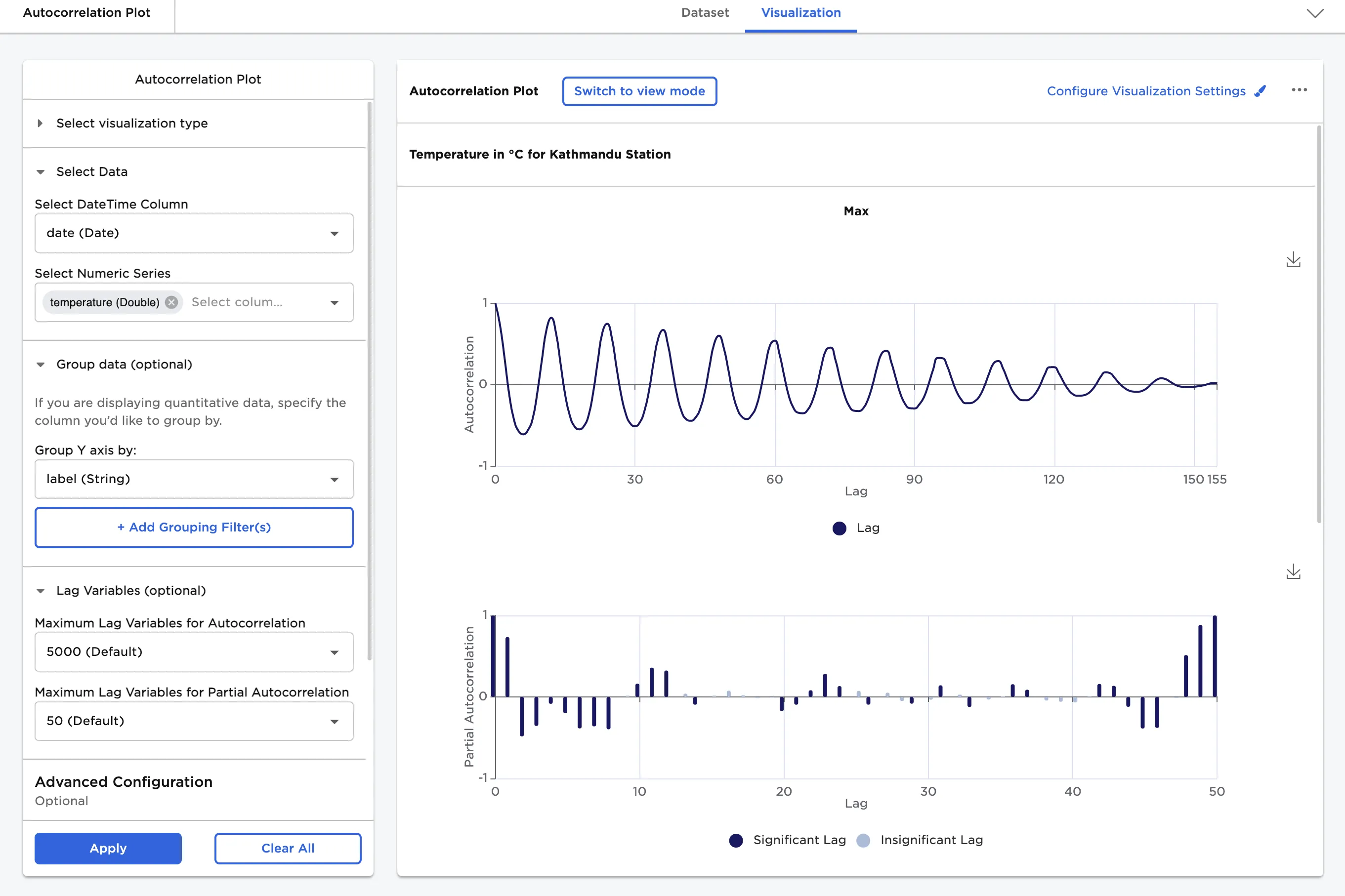The height and width of the screenshot is (896, 1345).
Task: Toggle the Significant Lag legend marker
Action: pyautogui.click(x=736, y=840)
